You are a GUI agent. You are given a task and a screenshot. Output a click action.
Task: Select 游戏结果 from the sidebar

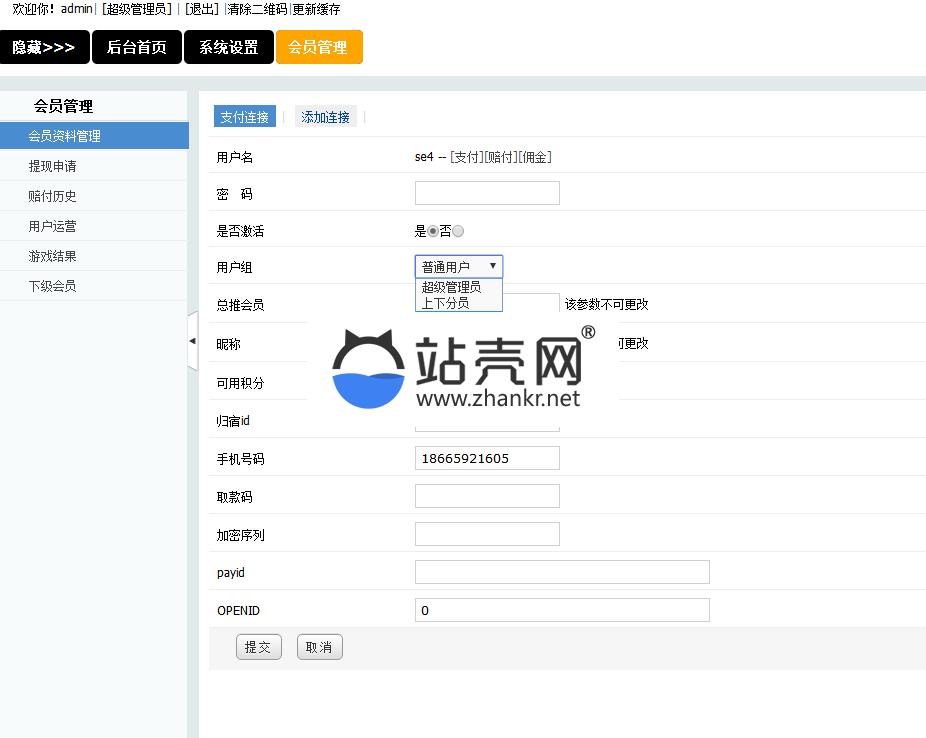pyautogui.click(x=52, y=256)
